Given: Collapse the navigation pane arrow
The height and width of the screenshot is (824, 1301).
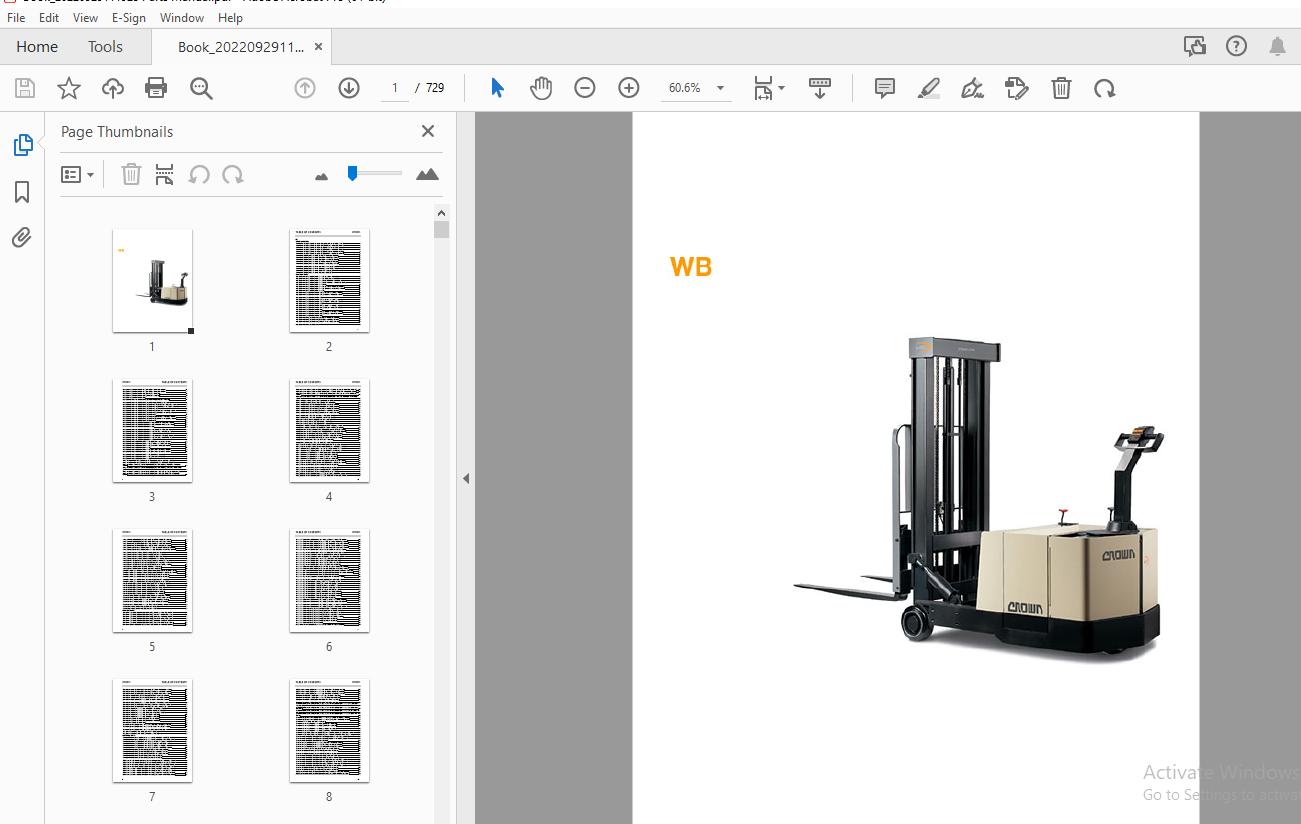Looking at the screenshot, I should click(465, 479).
